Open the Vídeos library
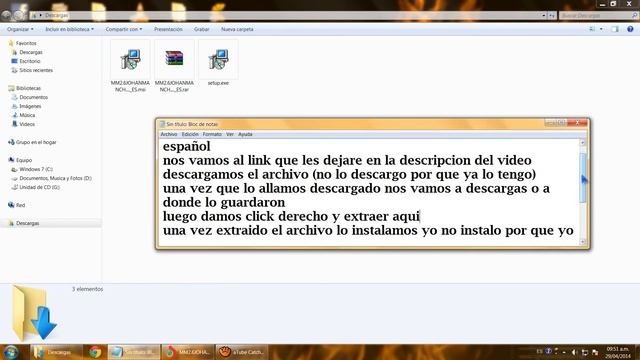Image resolution: width=640 pixels, height=360 pixels. 27,124
